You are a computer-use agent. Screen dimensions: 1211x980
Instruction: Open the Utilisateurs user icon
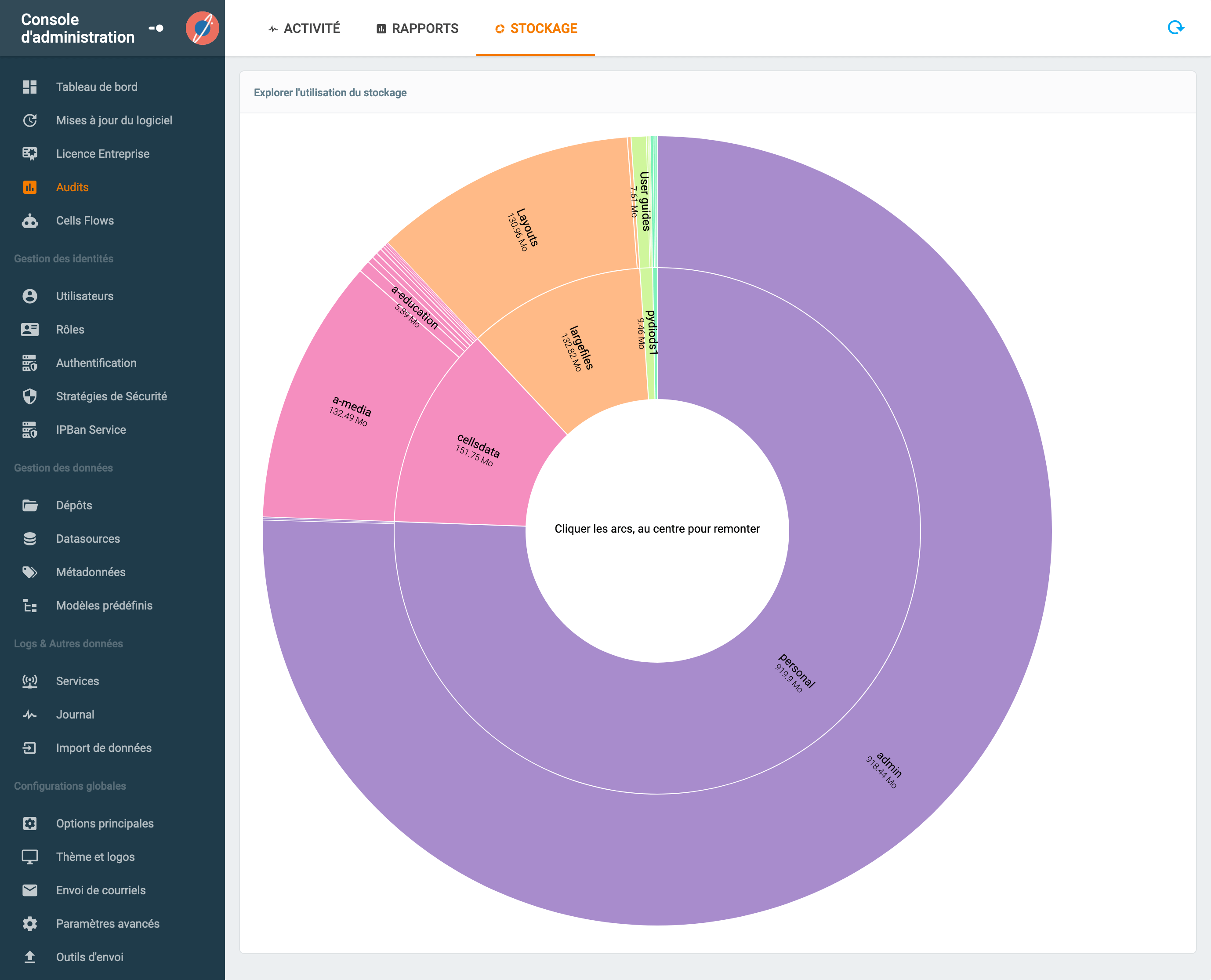pyautogui.click(x=30, y=296)
